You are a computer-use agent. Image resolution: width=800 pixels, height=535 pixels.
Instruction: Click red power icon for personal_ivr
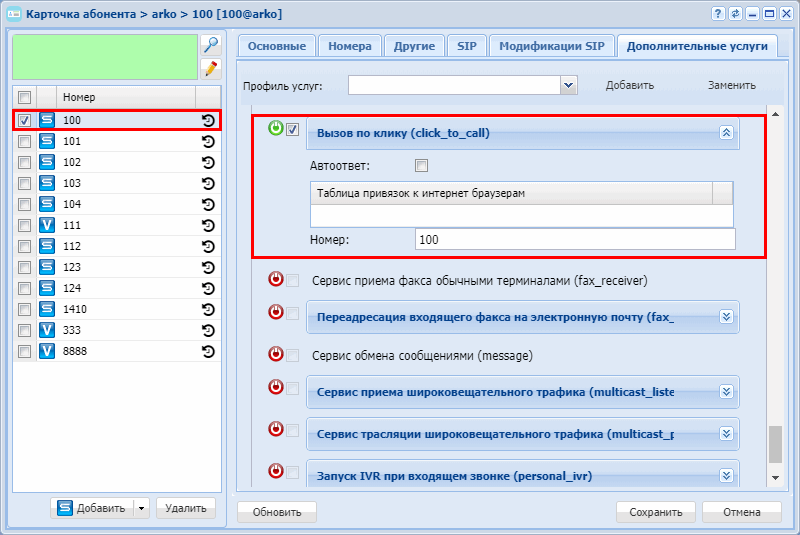(x=276, y=470)
